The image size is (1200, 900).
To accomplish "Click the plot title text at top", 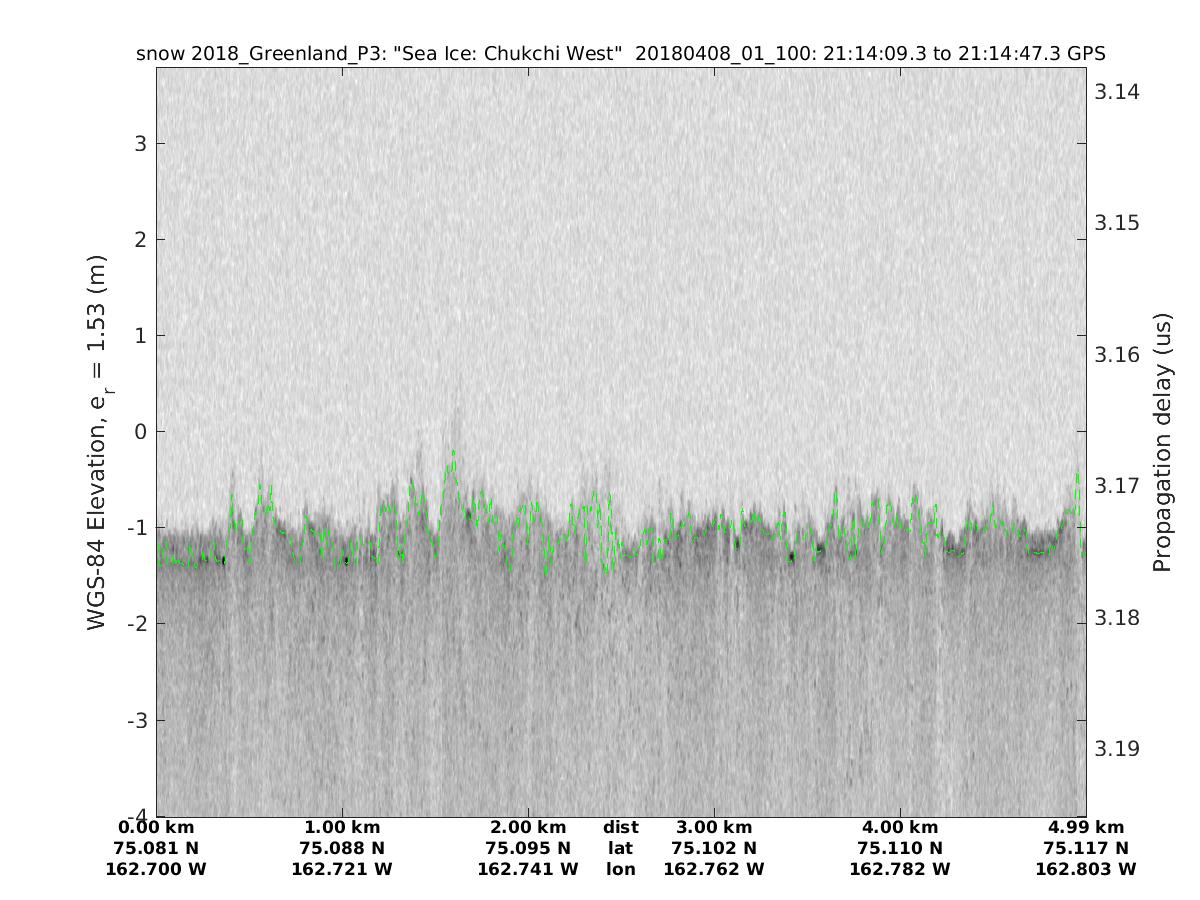I will pos(620,53).
